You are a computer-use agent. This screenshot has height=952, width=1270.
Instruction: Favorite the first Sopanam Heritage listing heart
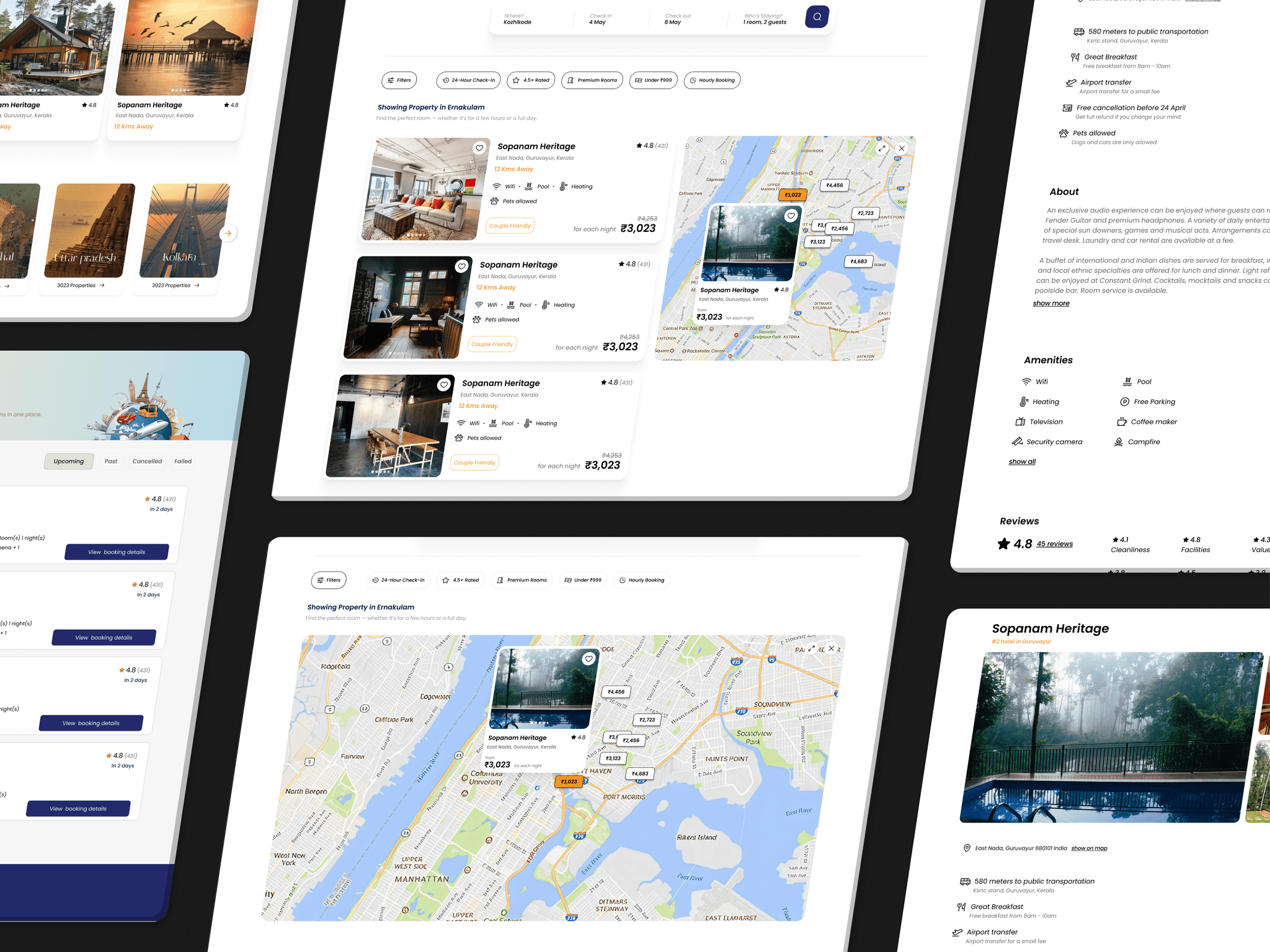pyautogui.click(x=479, y=148)
